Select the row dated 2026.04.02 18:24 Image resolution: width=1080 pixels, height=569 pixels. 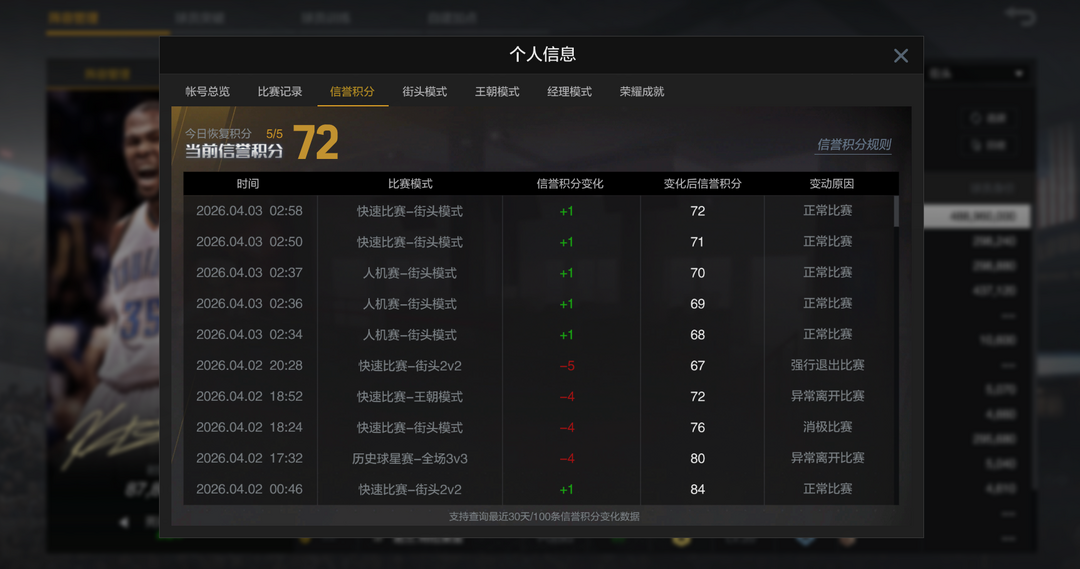pos(538,428)
